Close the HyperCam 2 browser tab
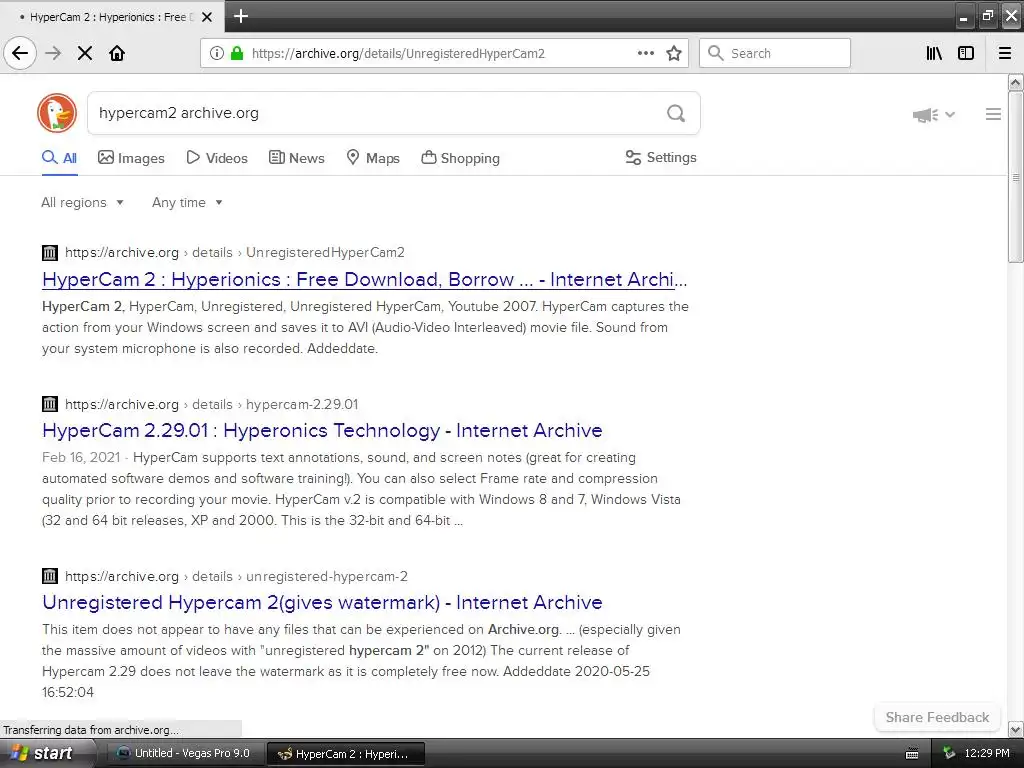1024x768 pixels. point(207,17)
